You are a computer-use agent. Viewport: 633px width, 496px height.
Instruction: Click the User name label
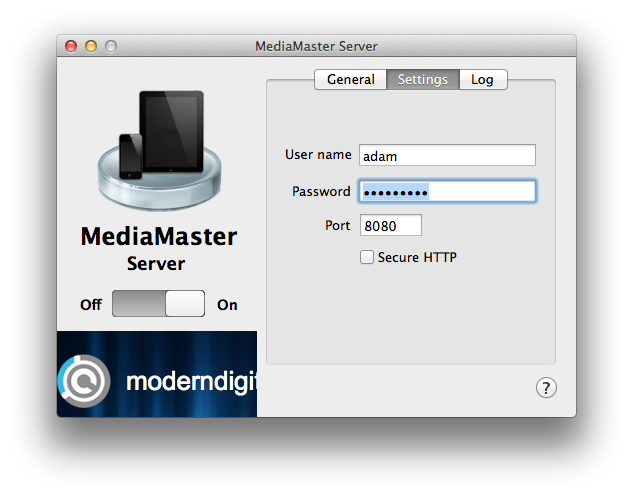click(318, 155)
